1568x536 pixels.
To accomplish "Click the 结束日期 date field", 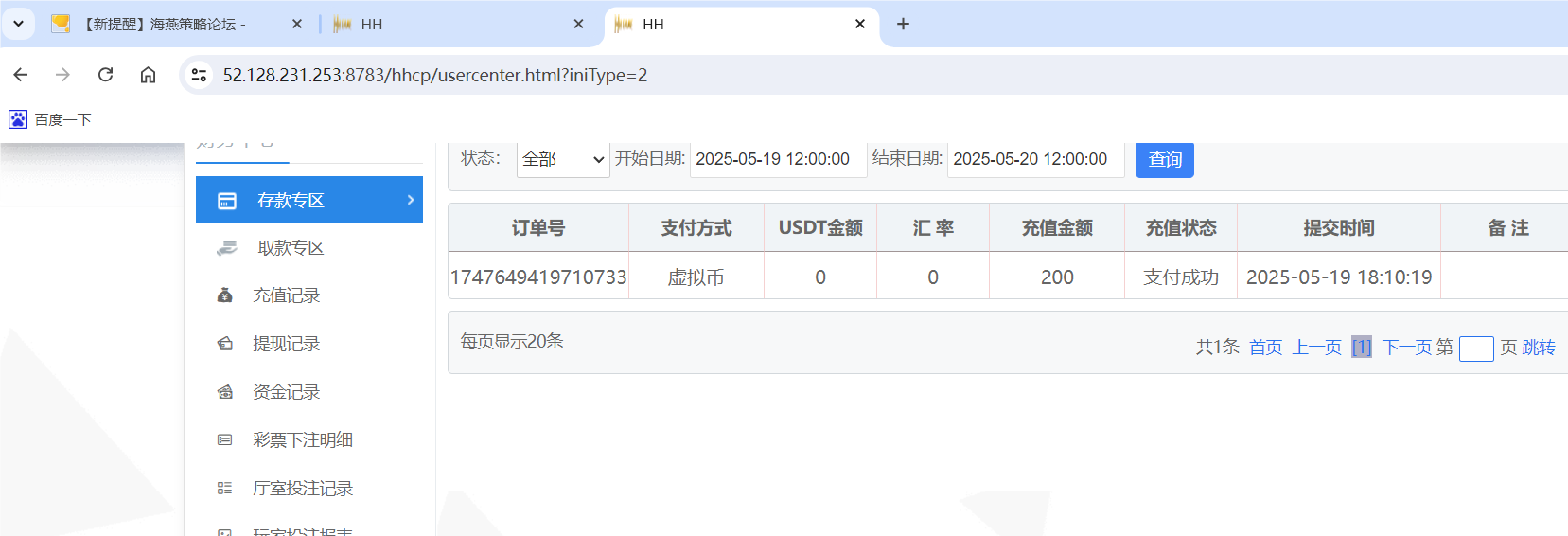I will (x=1036, y=159).
